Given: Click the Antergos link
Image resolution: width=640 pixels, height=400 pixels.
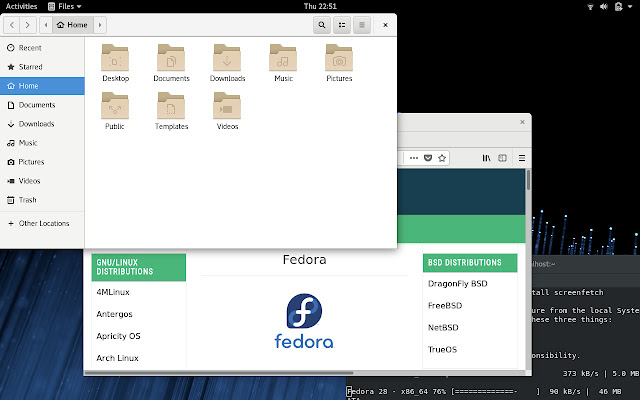Looking at the screenshot, I should coord(114,314).
